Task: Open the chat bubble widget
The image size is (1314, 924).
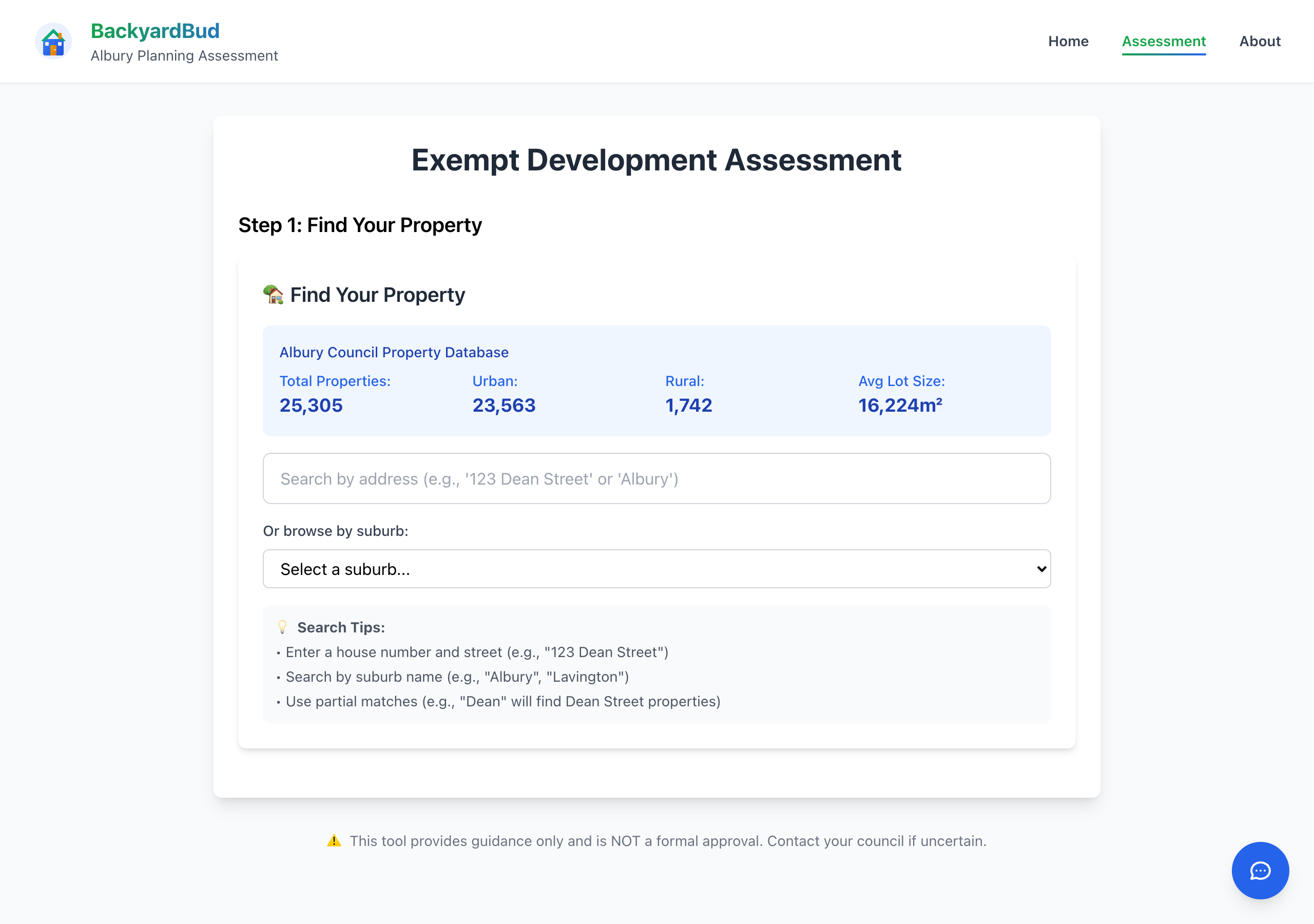Action: point(1260,870)
